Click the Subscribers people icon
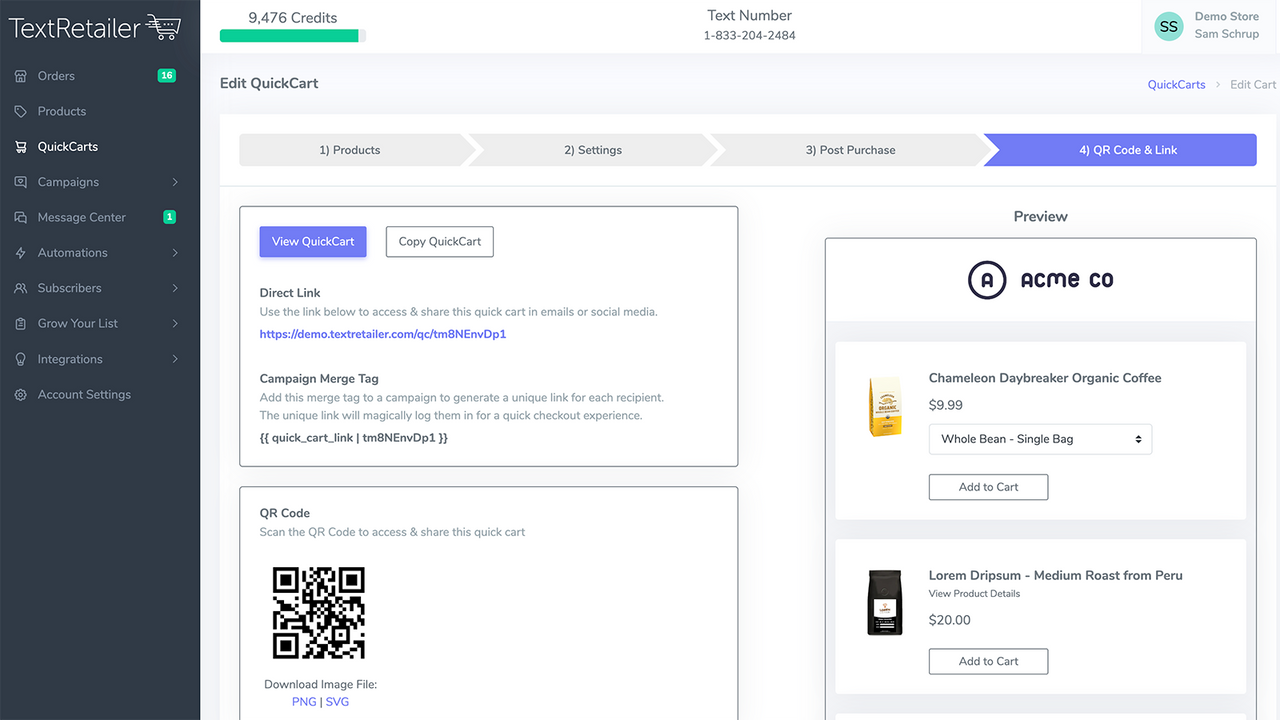The width and height of the screenshot is (1280, 720). pos(21,288)
